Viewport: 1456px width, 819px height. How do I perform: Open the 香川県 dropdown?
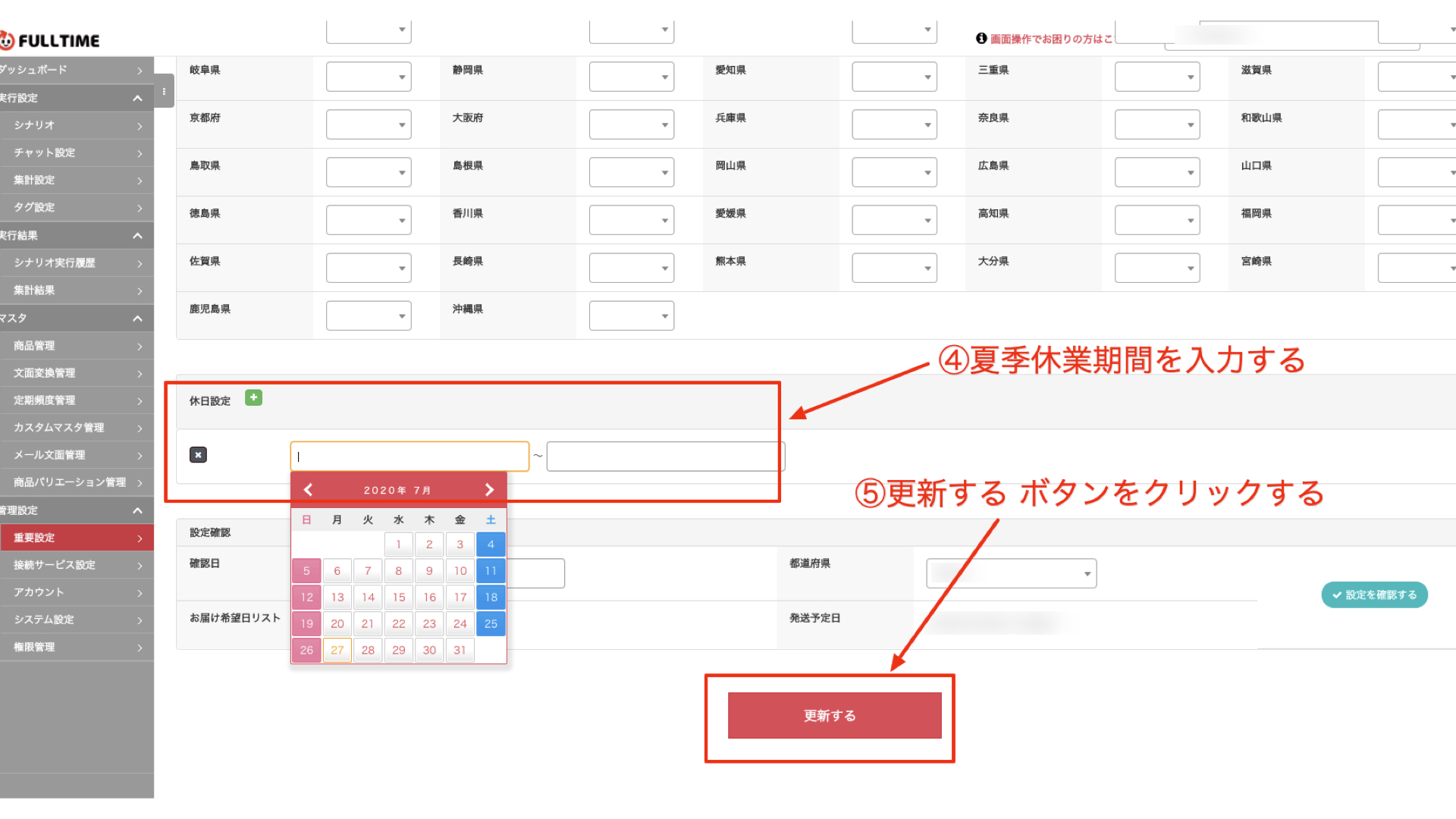[632, 220]
